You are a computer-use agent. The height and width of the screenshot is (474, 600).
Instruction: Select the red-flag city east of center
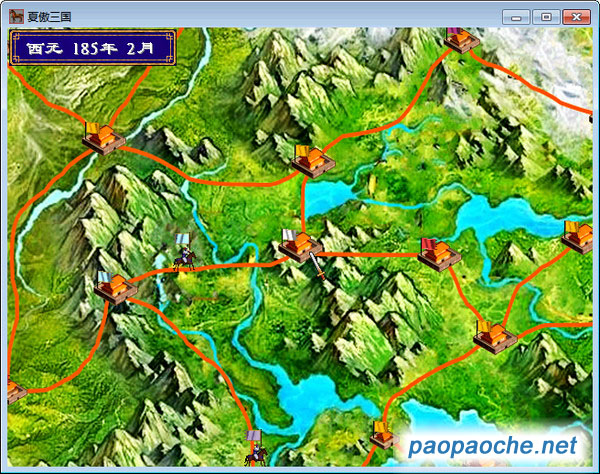tap(439, 255)
